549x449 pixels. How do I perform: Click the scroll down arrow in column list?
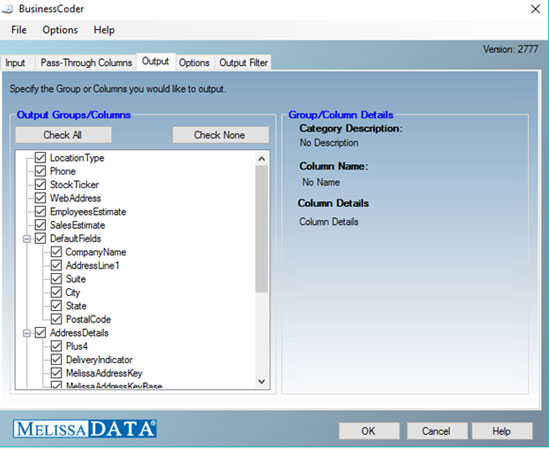click(262, 381)
